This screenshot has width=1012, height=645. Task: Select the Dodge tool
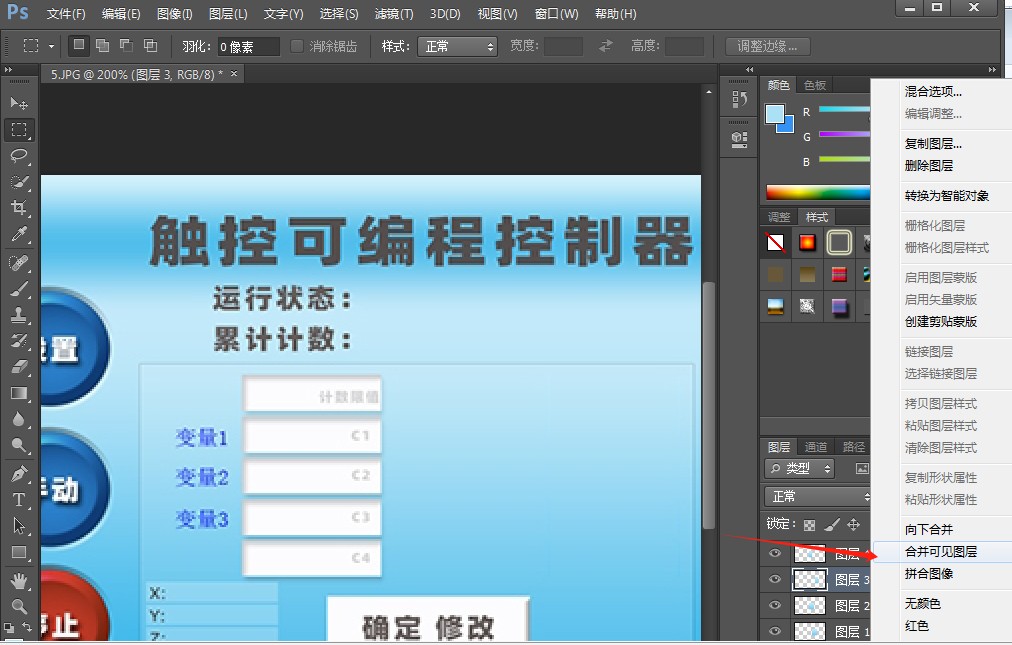[x=19, y=445]
